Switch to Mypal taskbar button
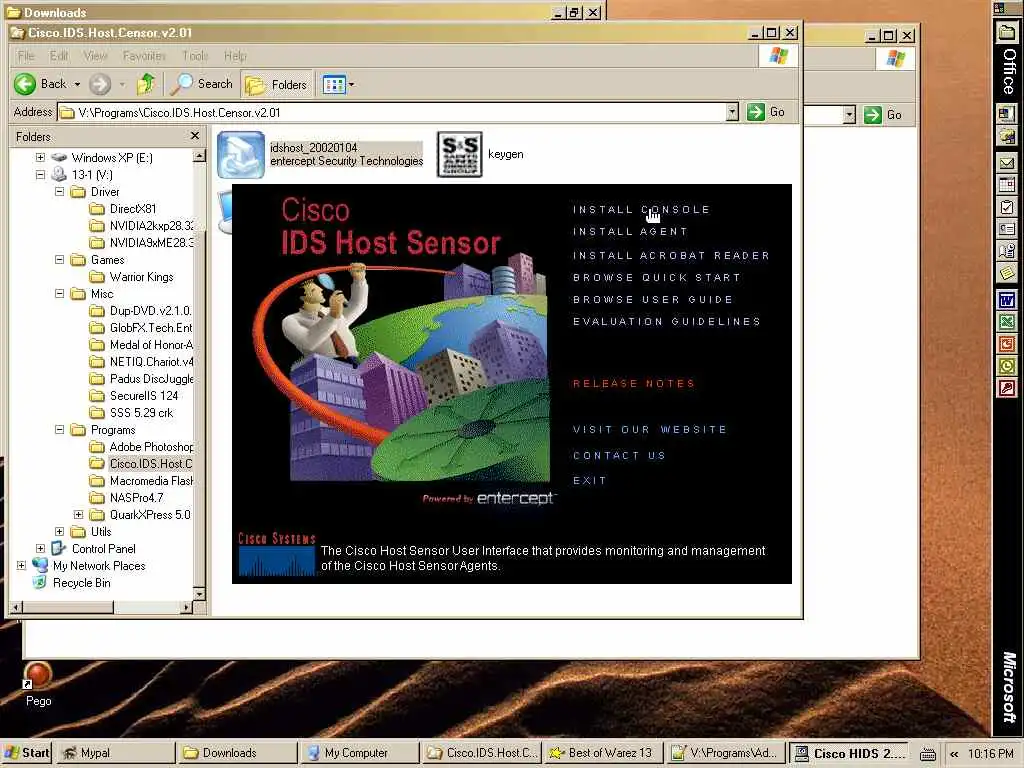Viewport: 1024px width, 768px height. (x=114, y=753)
